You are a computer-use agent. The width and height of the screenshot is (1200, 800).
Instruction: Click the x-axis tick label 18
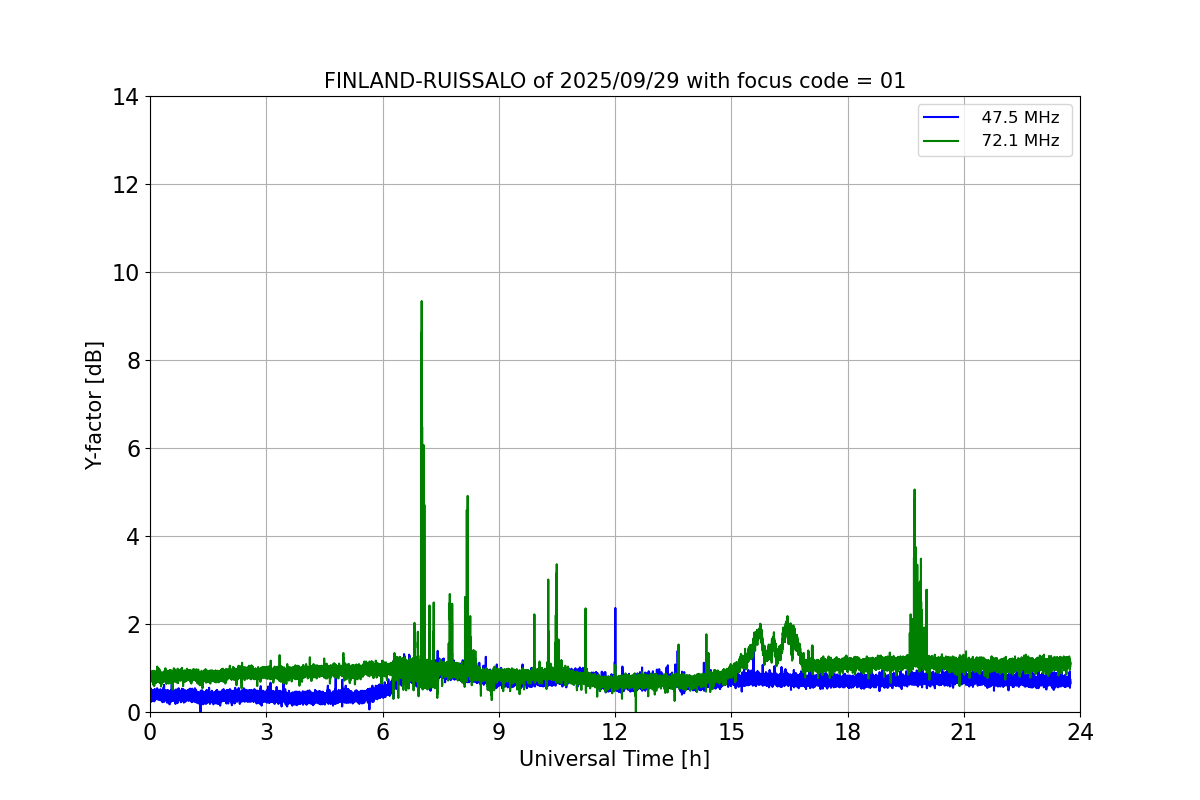(848, 732)
